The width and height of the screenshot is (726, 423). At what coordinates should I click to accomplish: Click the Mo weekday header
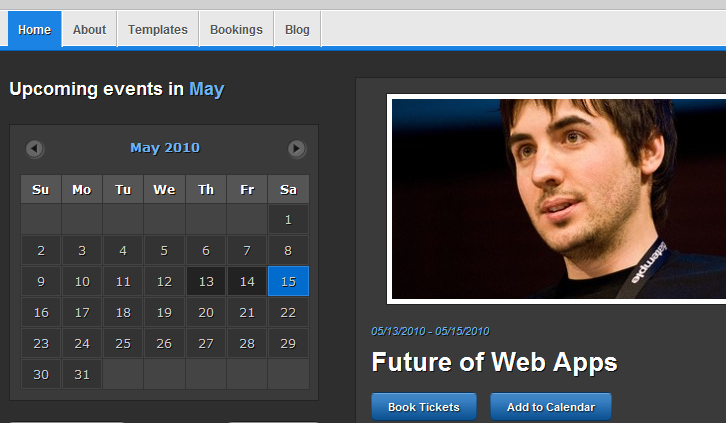click(82, 189)
